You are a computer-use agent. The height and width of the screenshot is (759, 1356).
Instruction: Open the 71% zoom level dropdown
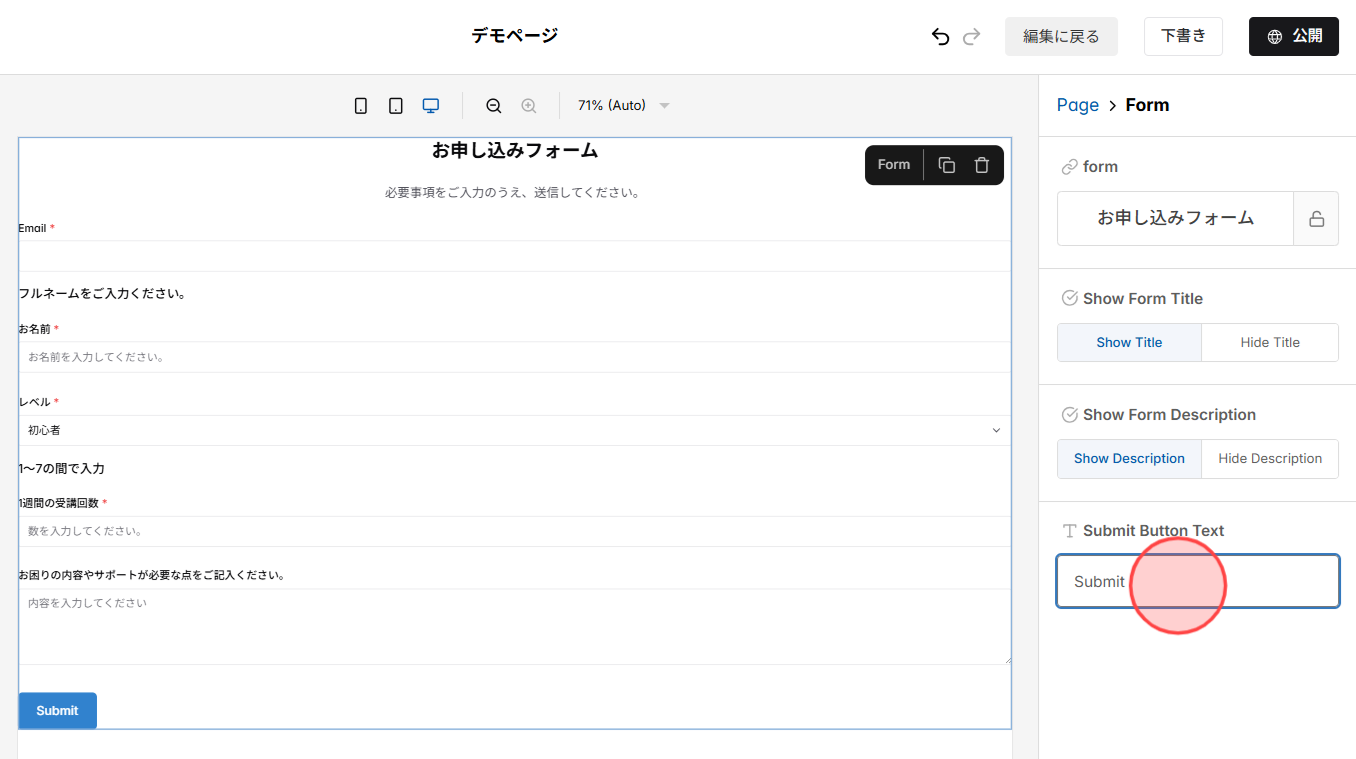620,105
